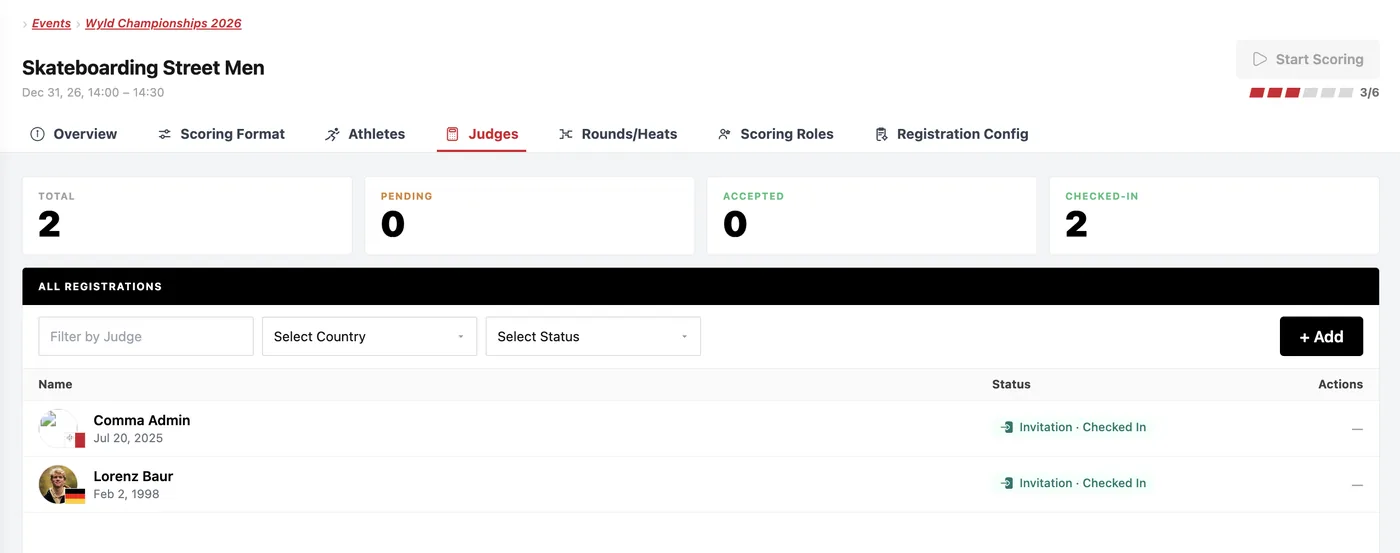The width and height of the screenshot is (1400, 553).
Task: Go to the Events breadcrumb link
Action: [51, 23]
